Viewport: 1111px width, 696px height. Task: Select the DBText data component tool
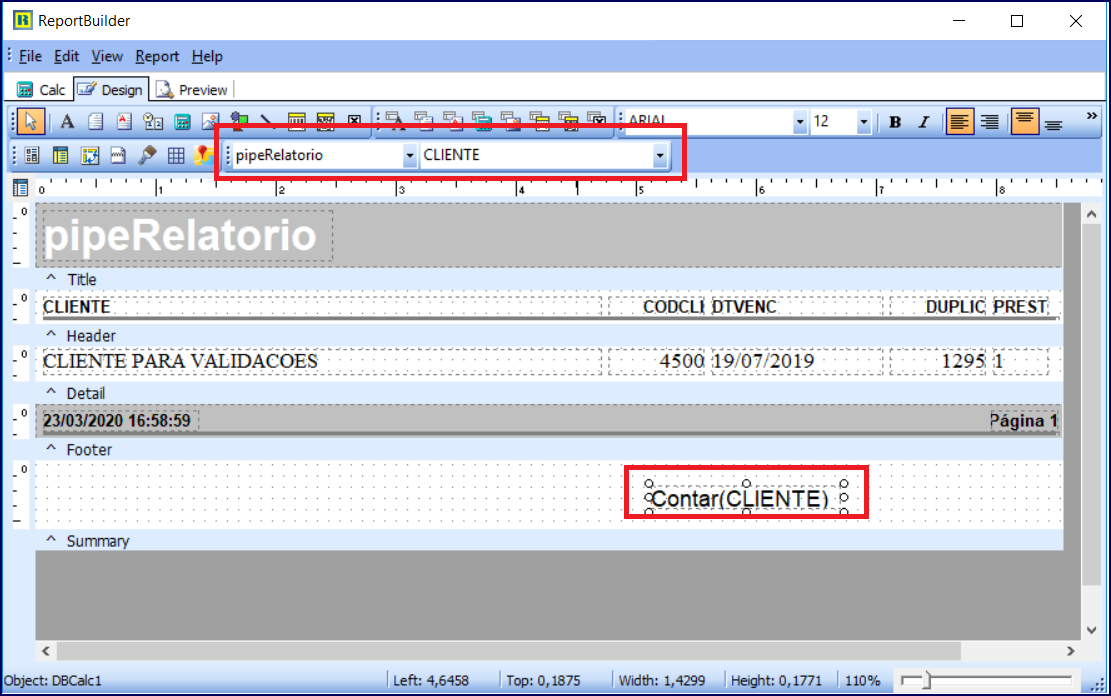point(395,121)
